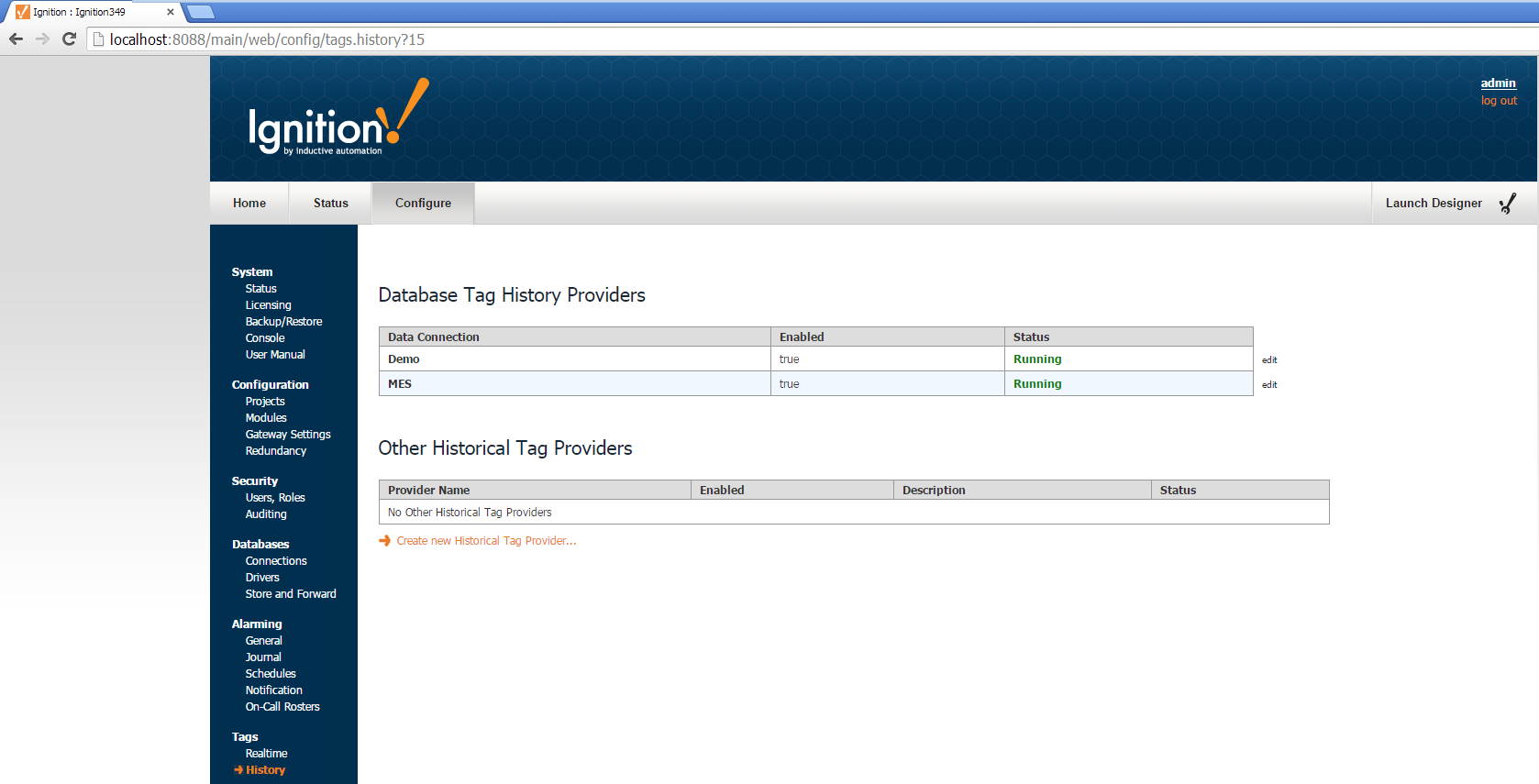
Task: Click the Ignition tab favicon
Action: coord(23,12)
